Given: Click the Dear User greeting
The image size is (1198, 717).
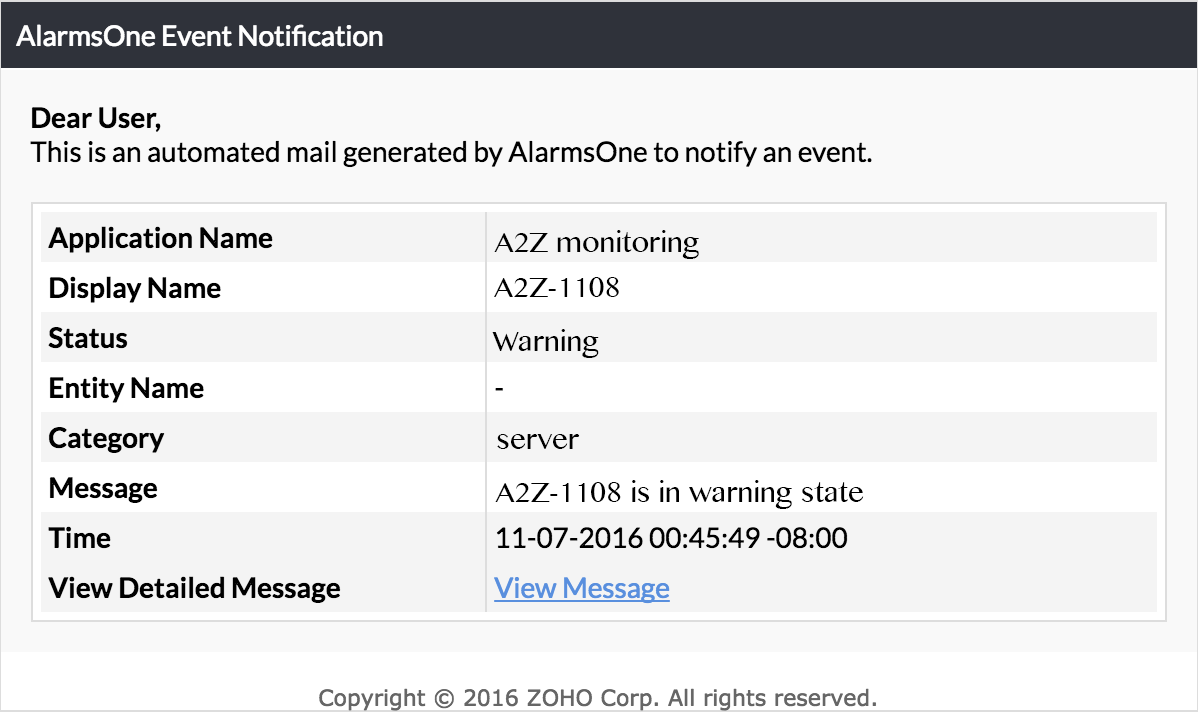Looking at the screenshot, I should [x=96, y=118].
